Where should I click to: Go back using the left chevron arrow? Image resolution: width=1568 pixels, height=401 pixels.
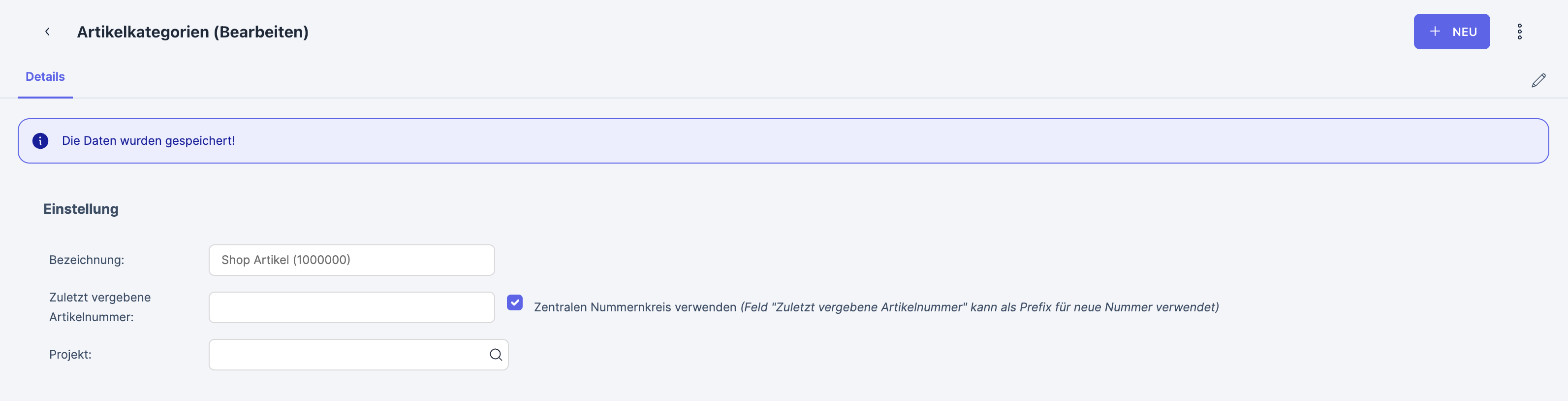47,32
